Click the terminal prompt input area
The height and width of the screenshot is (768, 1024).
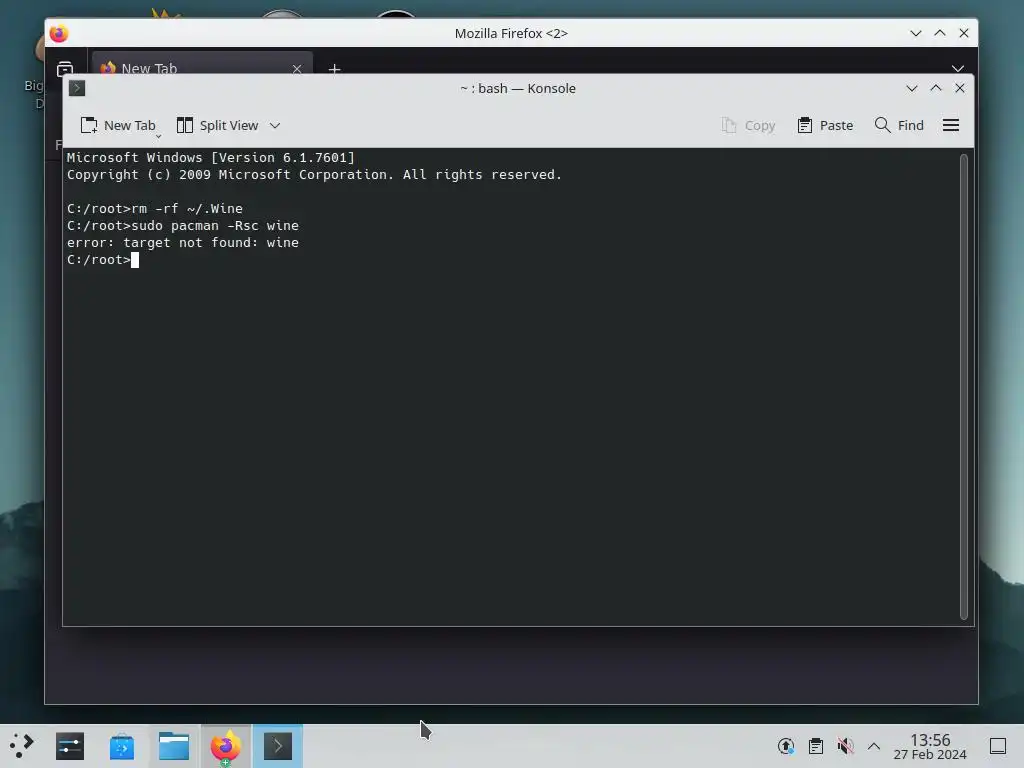pyautogui.click(x=135, y=260)
